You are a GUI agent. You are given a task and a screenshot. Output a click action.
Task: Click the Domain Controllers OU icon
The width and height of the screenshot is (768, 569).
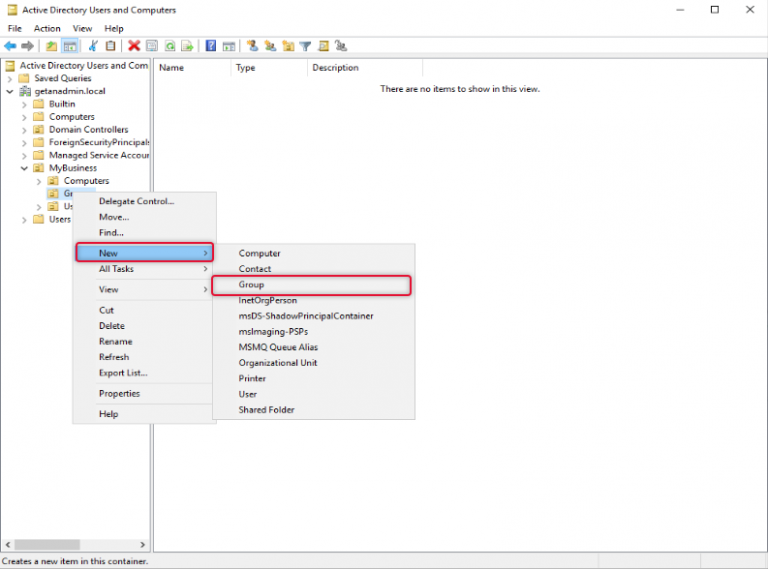[x=39, y=130]
